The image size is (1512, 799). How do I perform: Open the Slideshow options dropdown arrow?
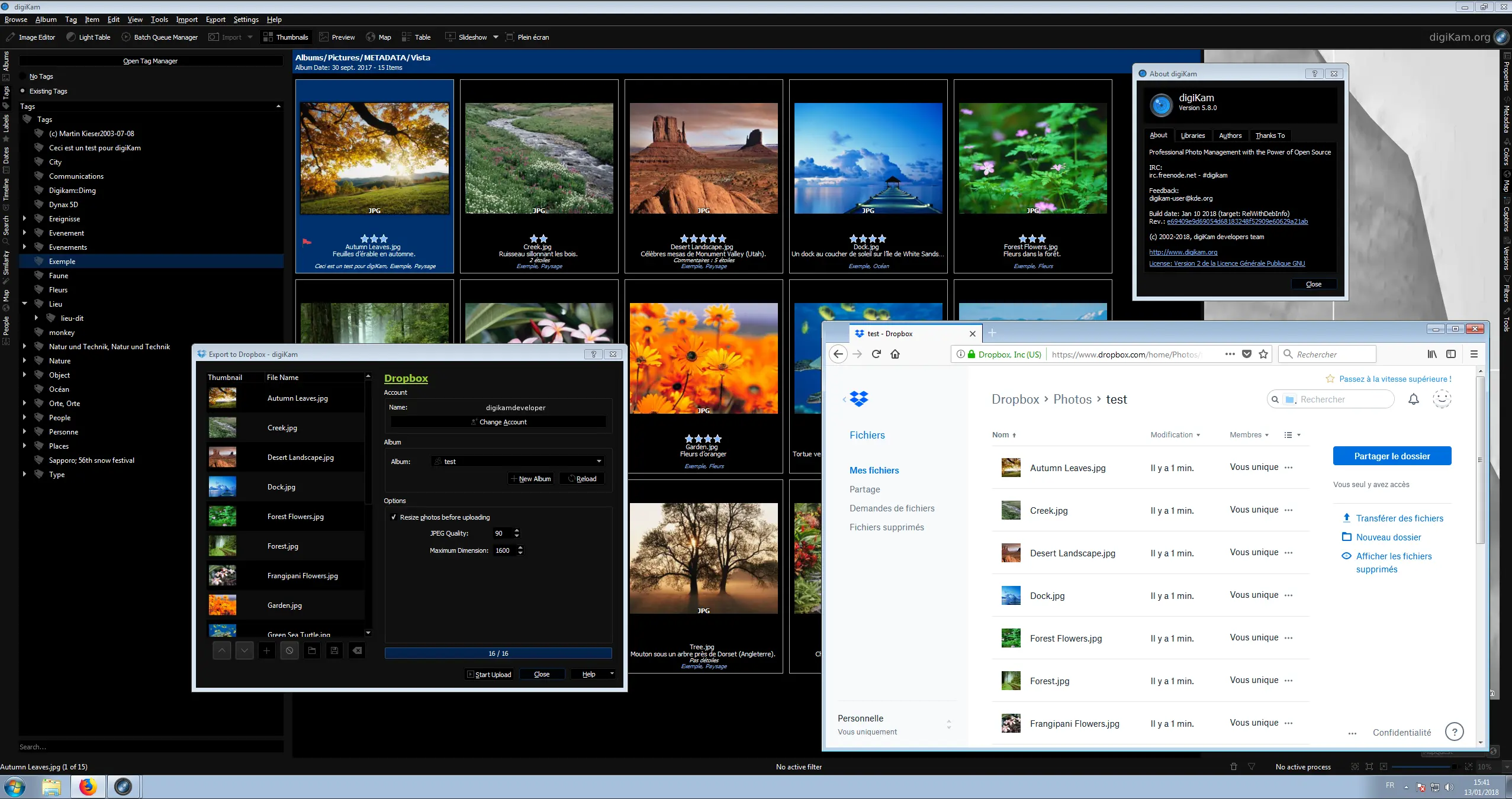click(x=496, y=37)
